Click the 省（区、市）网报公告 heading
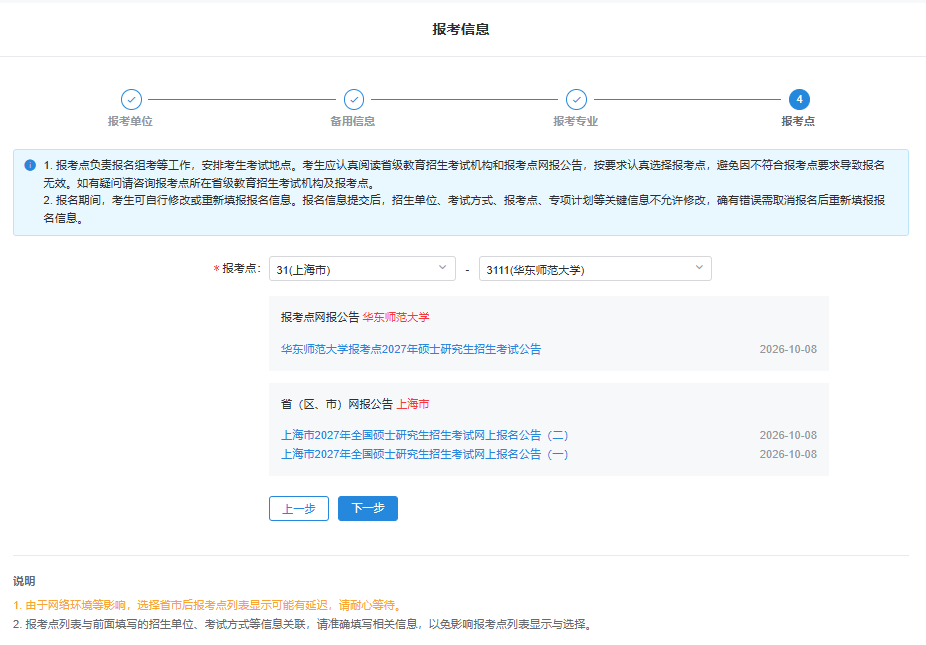 (337, 404)
